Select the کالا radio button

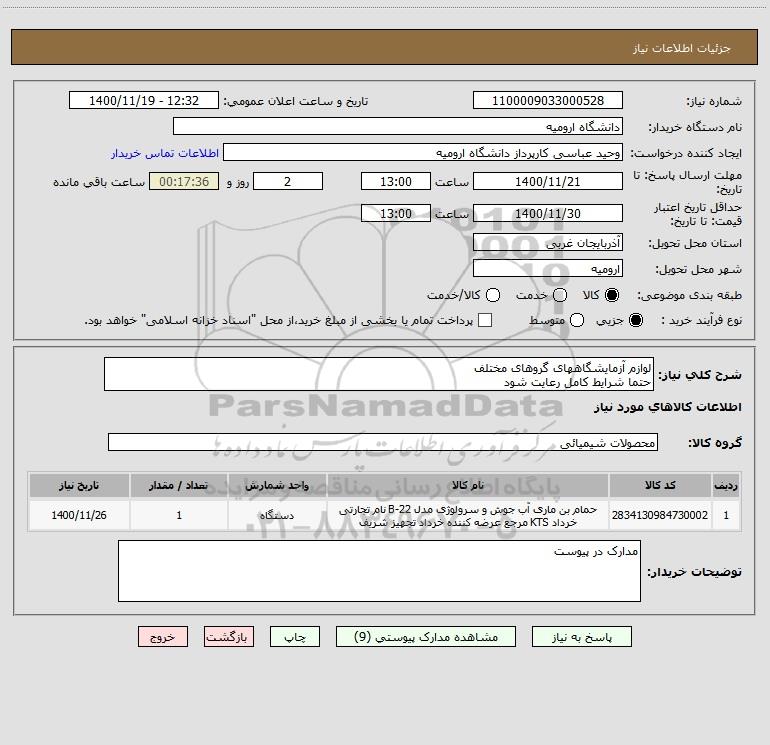[612, 295]
